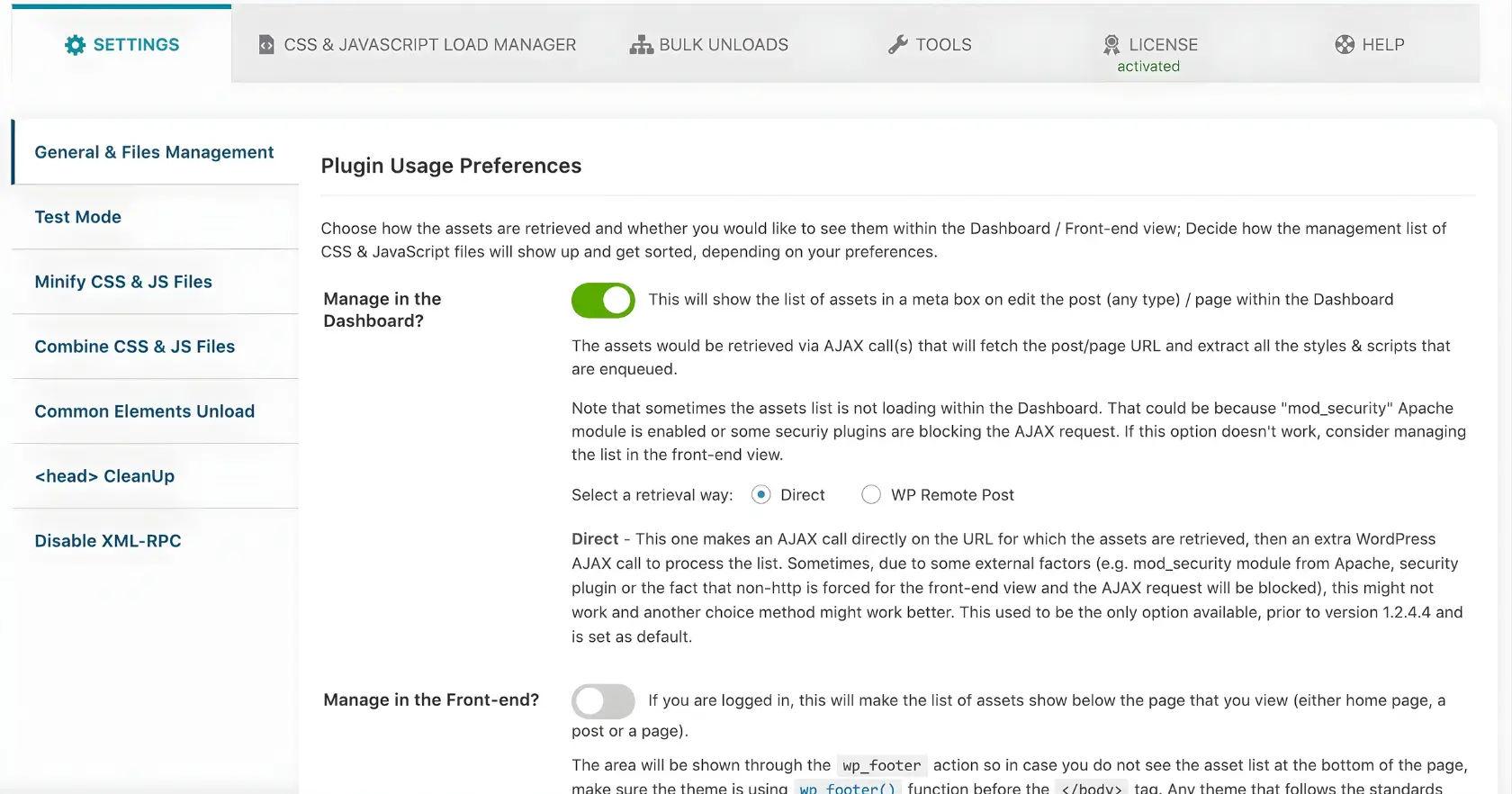Click the wp_footer() function reference
1512x794 pixels.
pyautogui.click(x=846, y=788)
